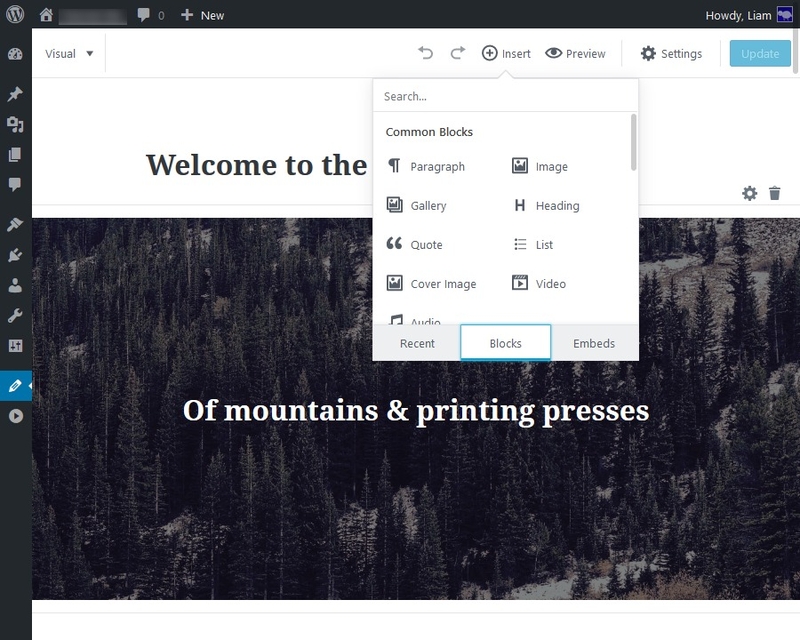Open Howdy, Liam account menu
Viewport: 800px width, 640px height.
click(748, 15)
